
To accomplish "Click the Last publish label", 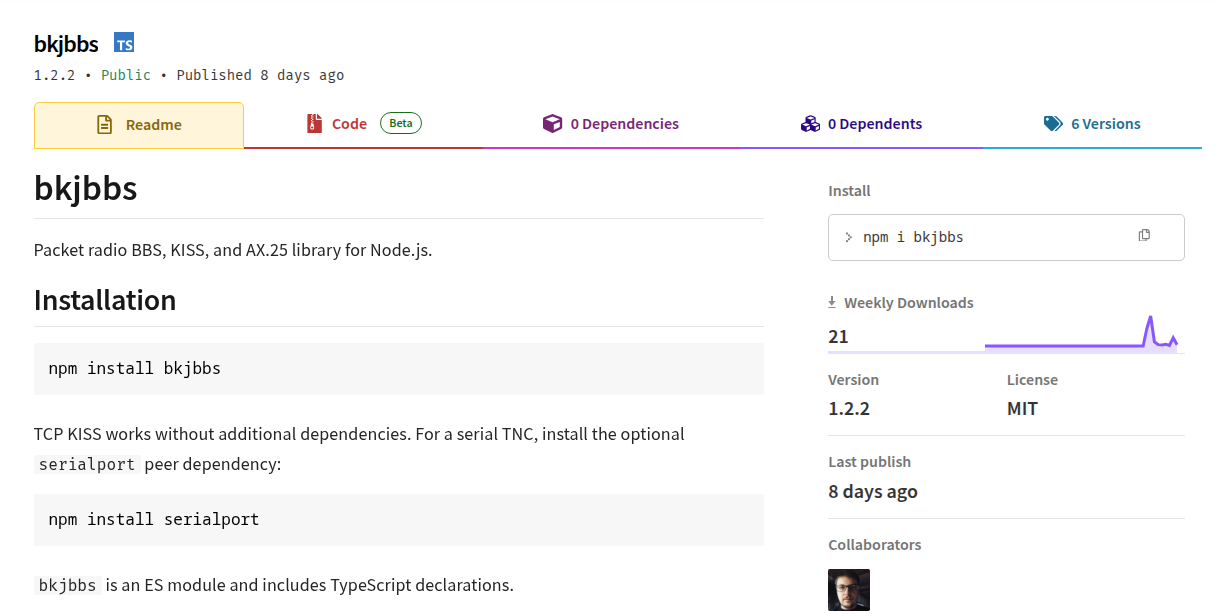I will tap(869, 462).
